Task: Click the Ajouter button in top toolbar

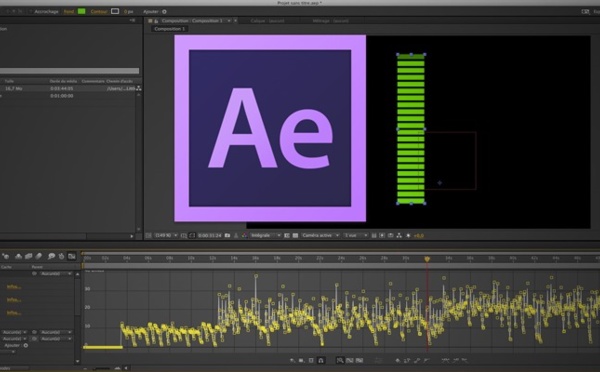Action: [x=155, y=11]
